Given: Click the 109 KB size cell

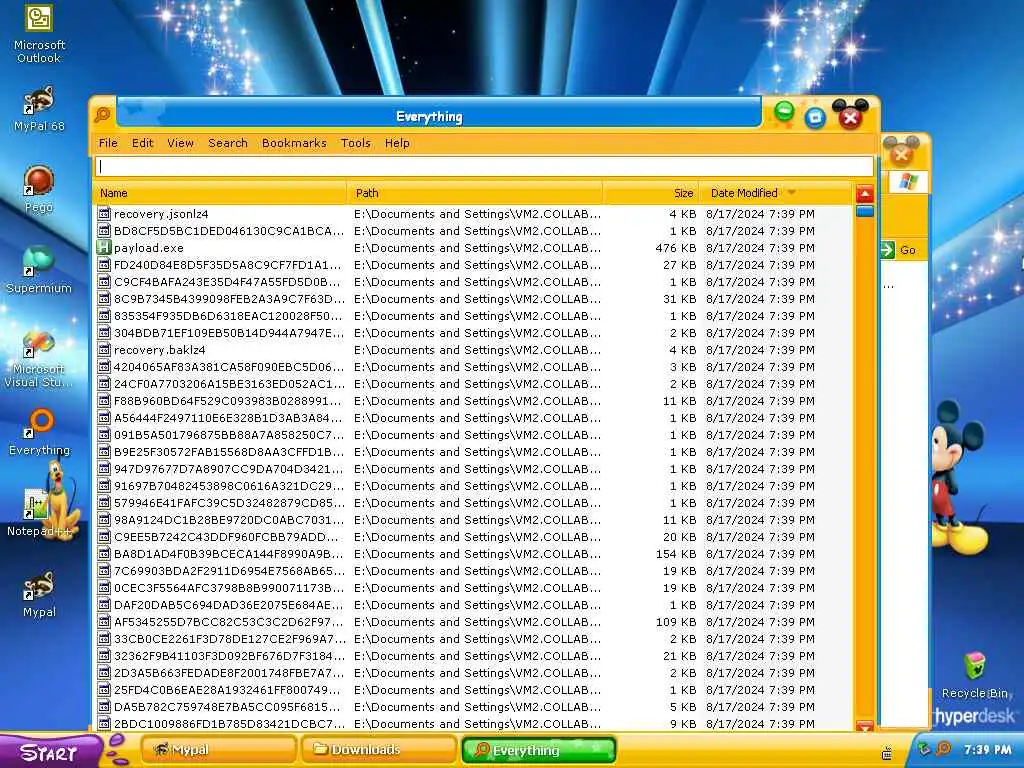Looking at the screenshot, I should [x=675, y=622].
